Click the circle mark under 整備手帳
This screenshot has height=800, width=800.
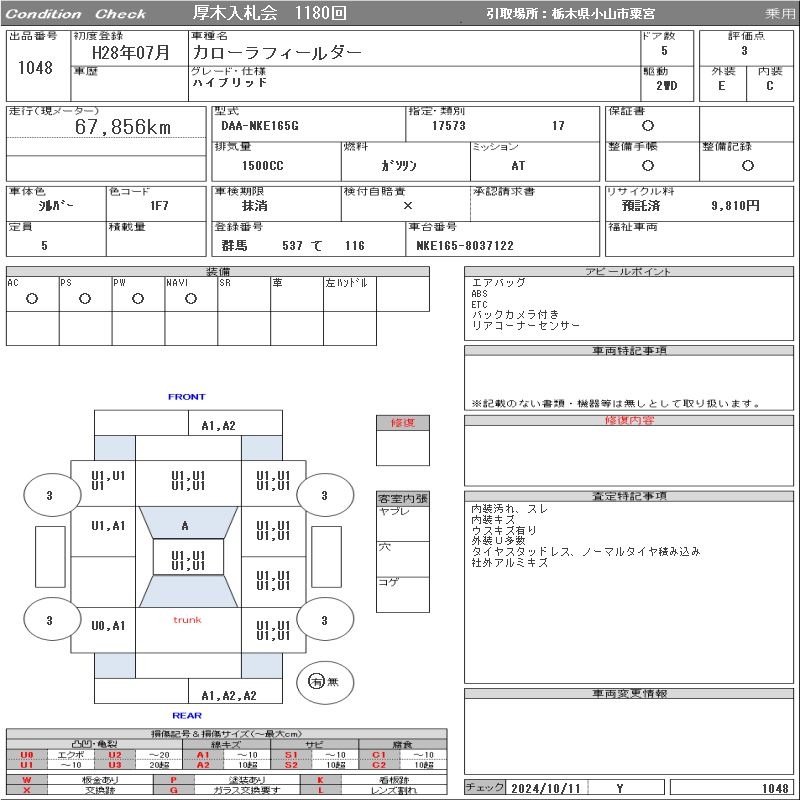[648, 165]
